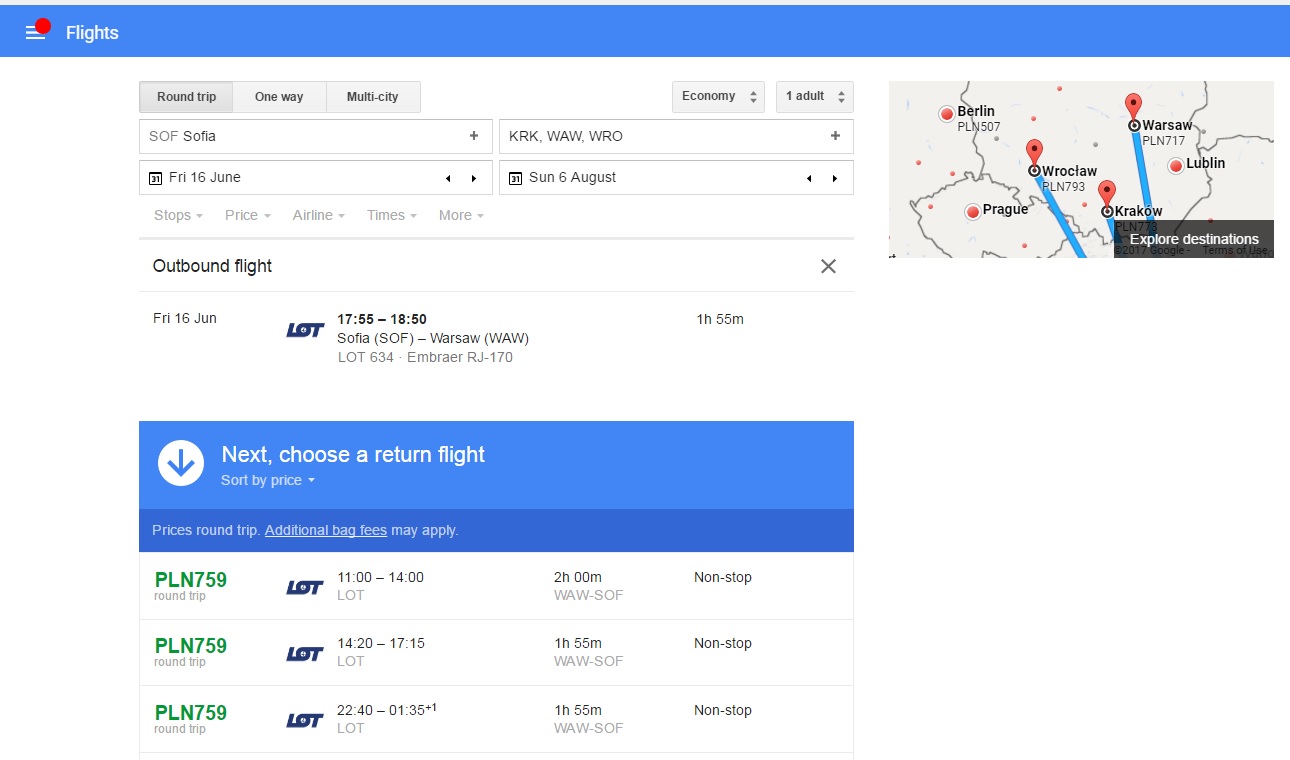Click the KRK, WAW, WRO destination field
The height and width of the screenshot is (760, 1290).
[676, 136]
